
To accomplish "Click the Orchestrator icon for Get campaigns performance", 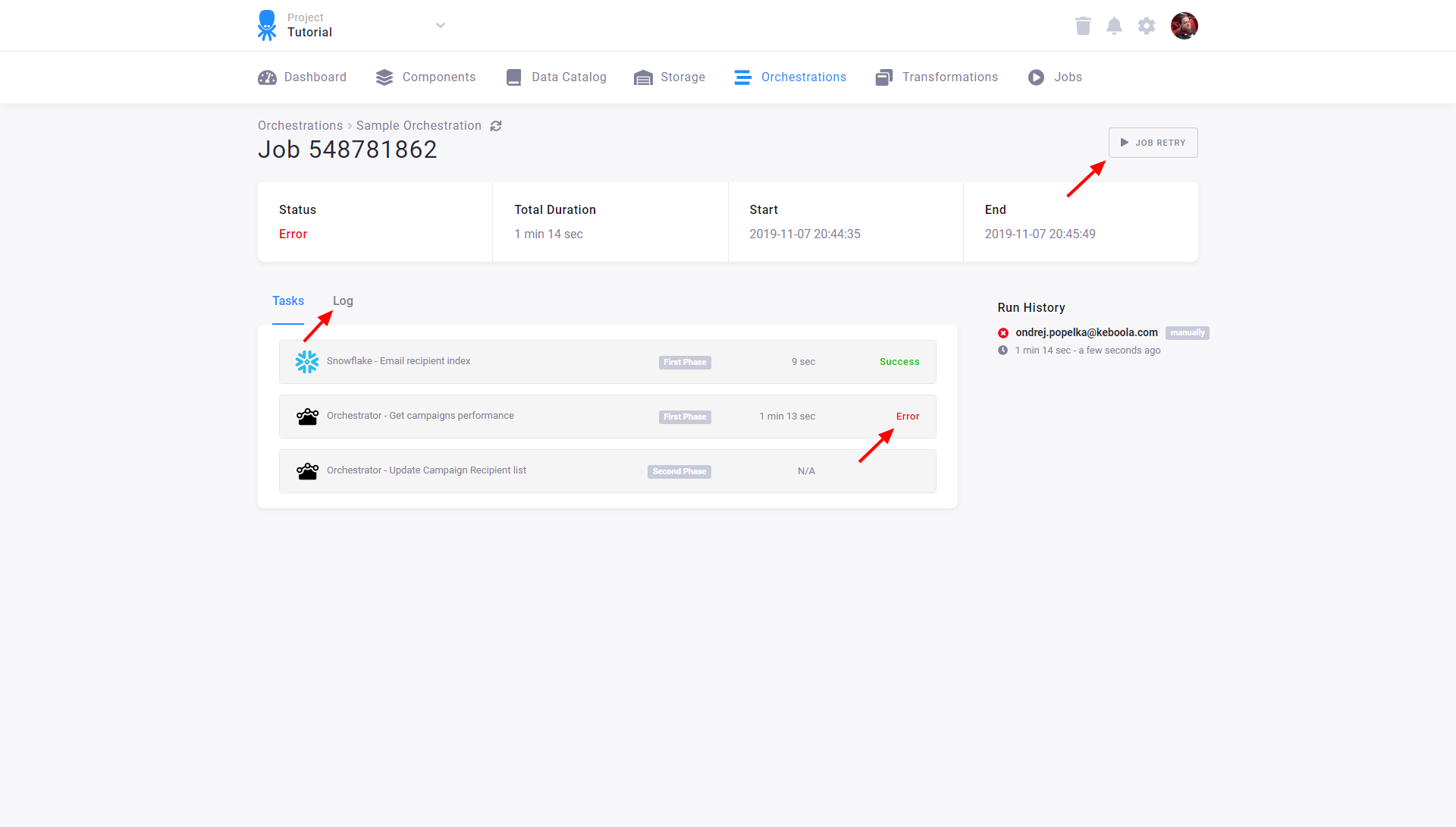I will click(307, 417).
